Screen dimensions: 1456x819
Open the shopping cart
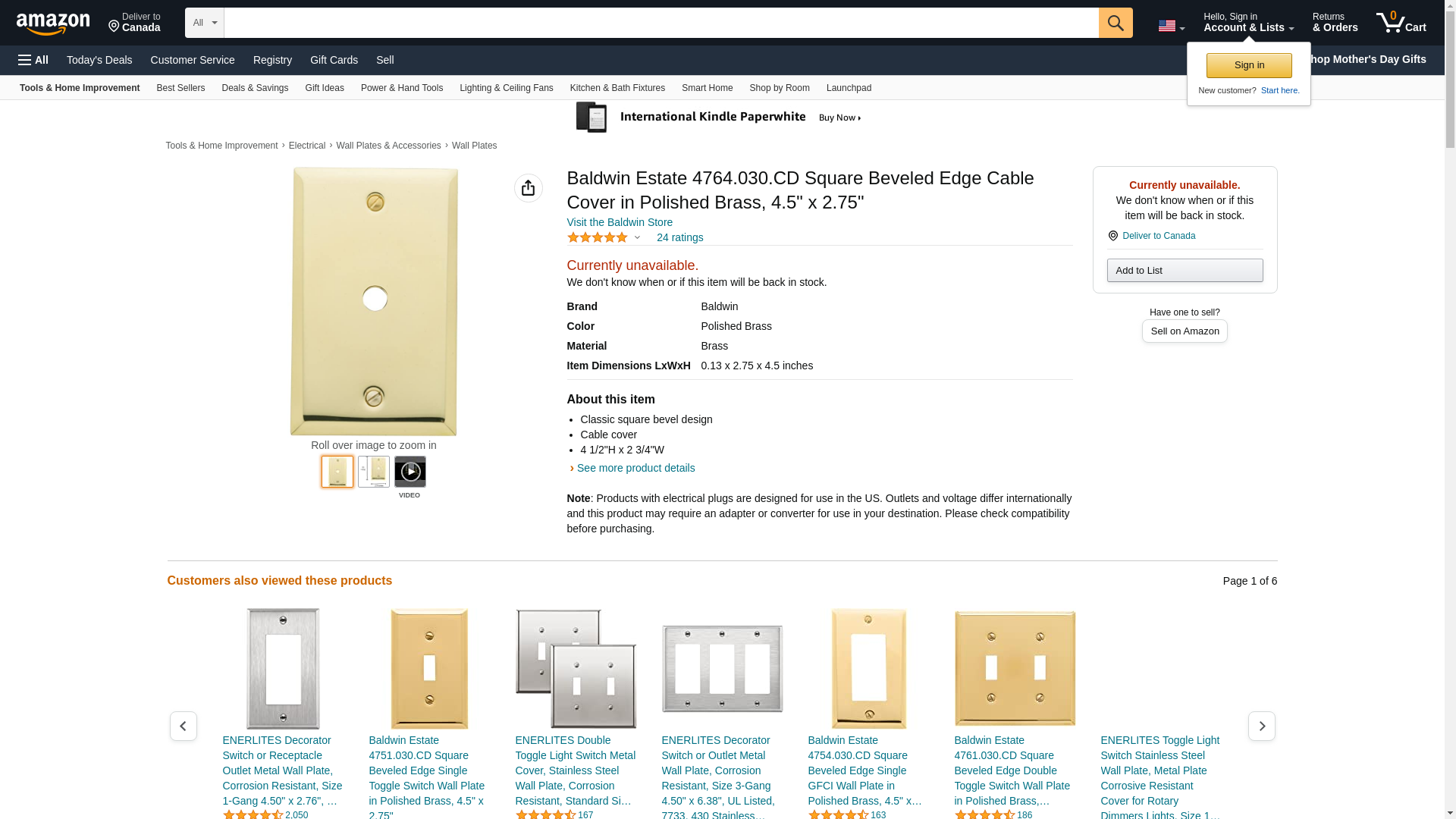pyautogui.click(x=1401, y=23)
